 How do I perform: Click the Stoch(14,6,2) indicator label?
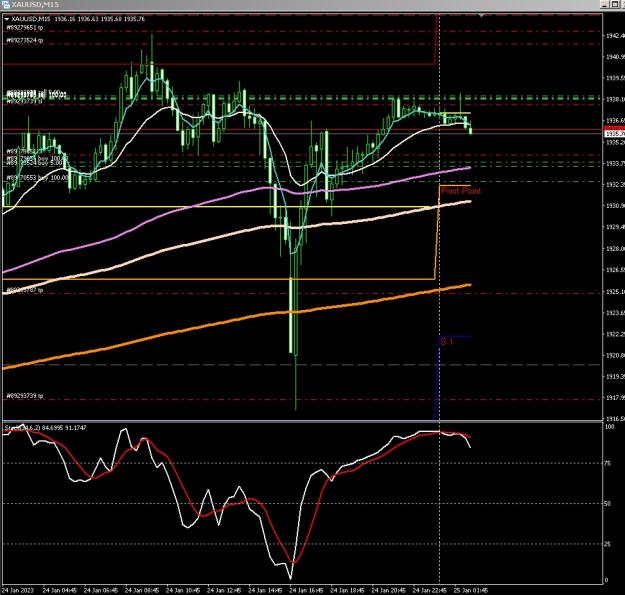(24, 428)
